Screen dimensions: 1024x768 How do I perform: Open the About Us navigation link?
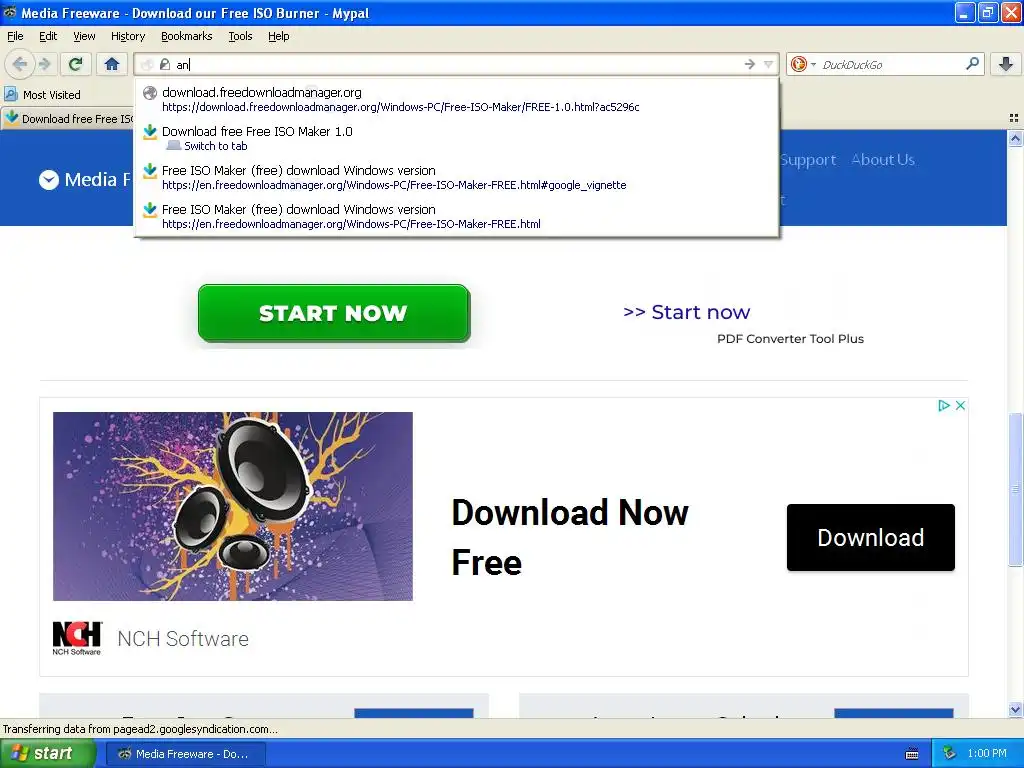[883, 159]
